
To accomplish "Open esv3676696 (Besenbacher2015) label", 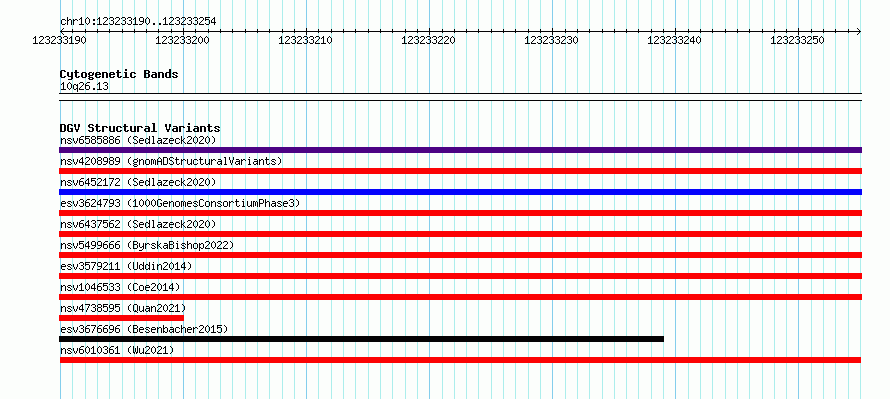I will (x=144, y=329).
